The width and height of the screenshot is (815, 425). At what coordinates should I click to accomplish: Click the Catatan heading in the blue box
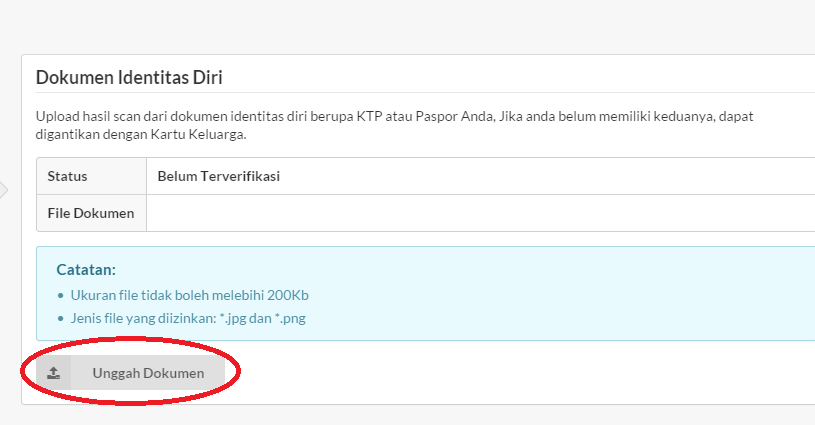click(x=86, y=270)
